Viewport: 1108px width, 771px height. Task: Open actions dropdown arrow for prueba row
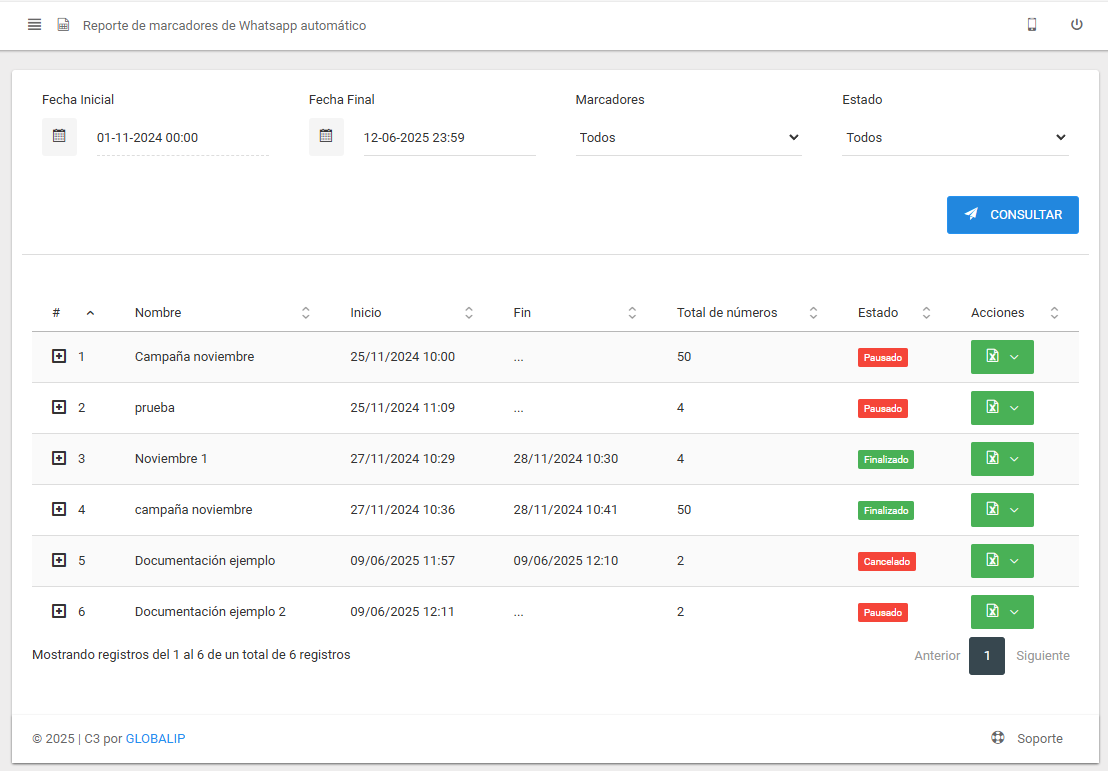tap(1015, 408)
